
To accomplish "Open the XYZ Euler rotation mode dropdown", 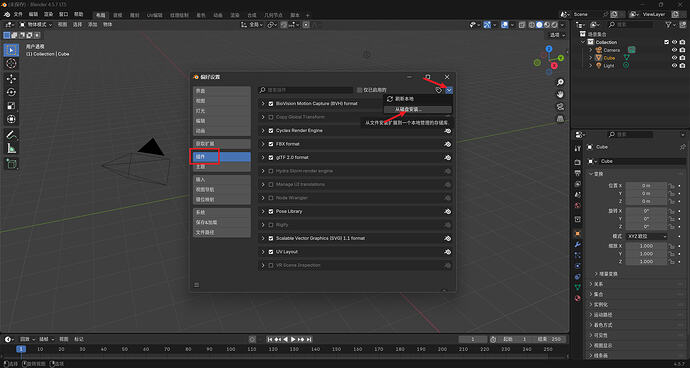I will click(x=646, y=236).
